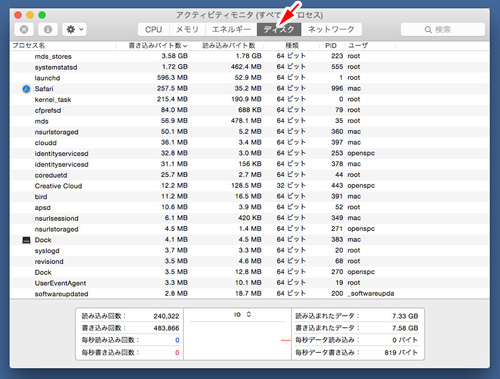Switch to the ネットワーク tab
Image resolution: width=500 pixels, height=379 pixels.
[331, 30]
